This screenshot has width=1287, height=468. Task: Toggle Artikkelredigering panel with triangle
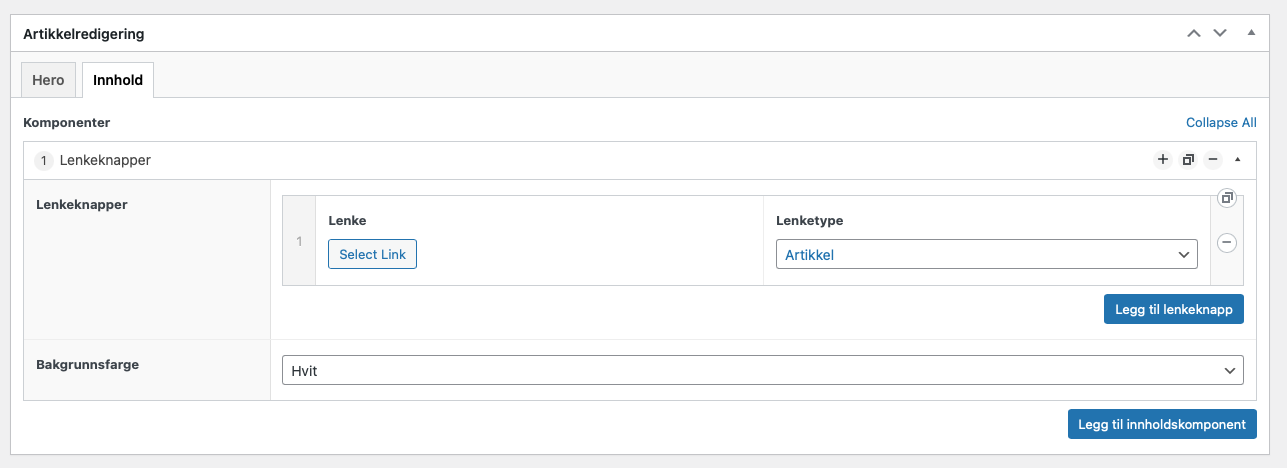(1250, 33)
